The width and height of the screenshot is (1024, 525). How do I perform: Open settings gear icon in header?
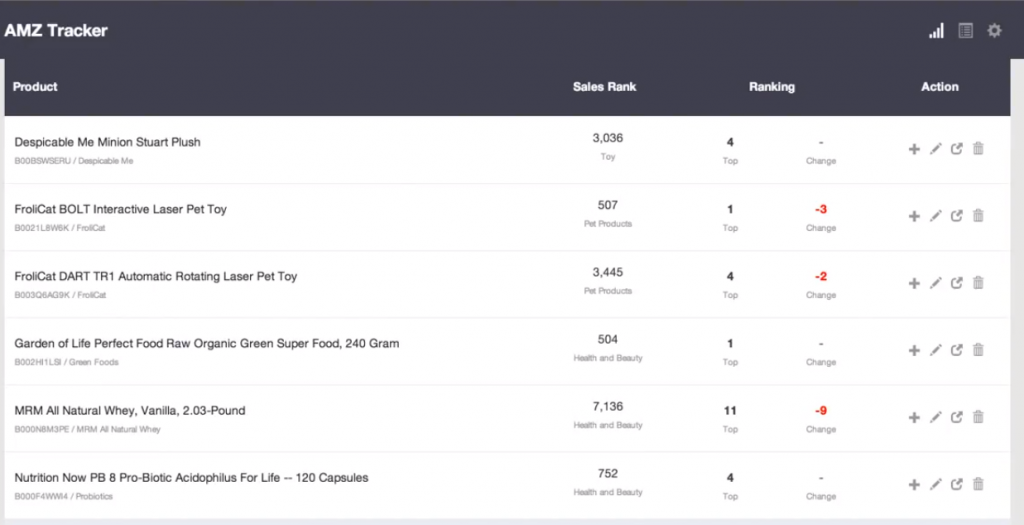point(994,31)
